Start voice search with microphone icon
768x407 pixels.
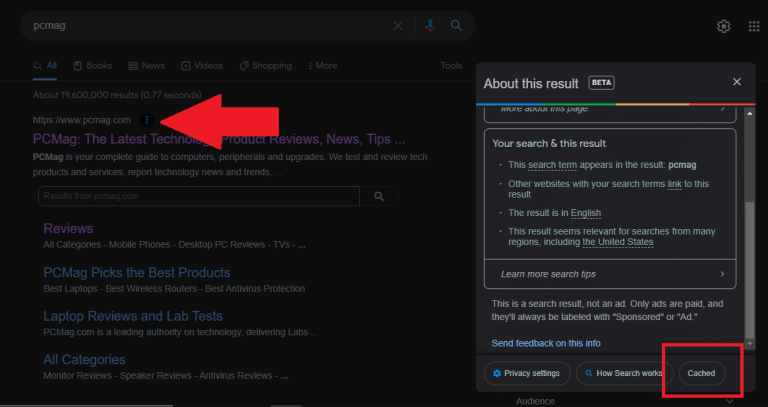(x=430, y=25)
